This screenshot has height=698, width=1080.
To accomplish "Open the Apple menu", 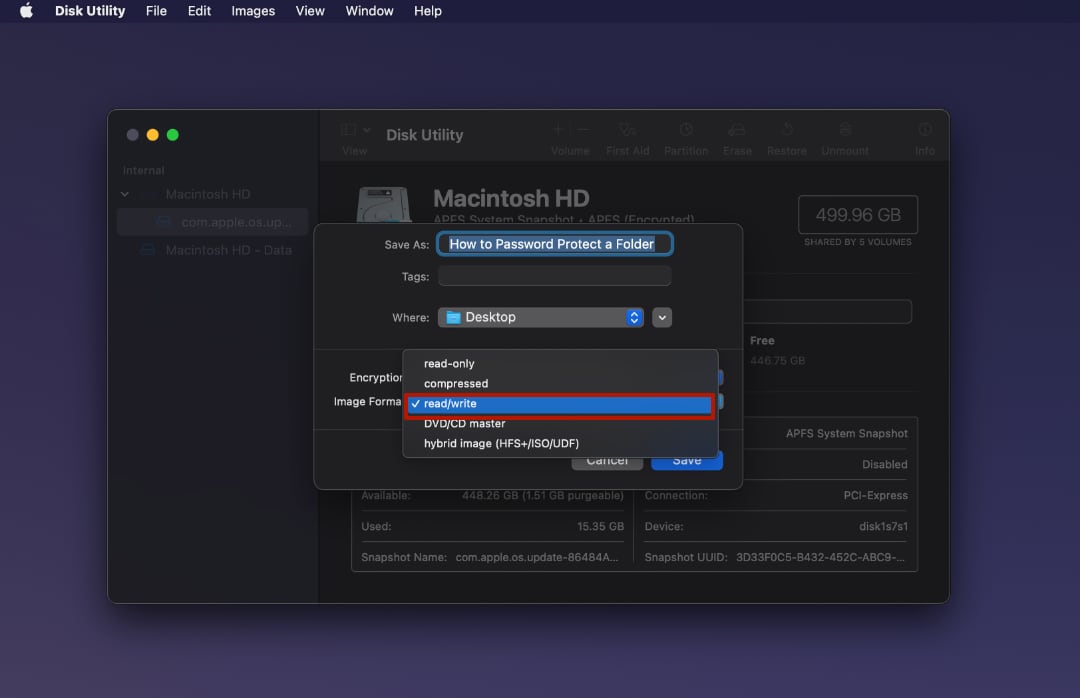I will point(26,10).
